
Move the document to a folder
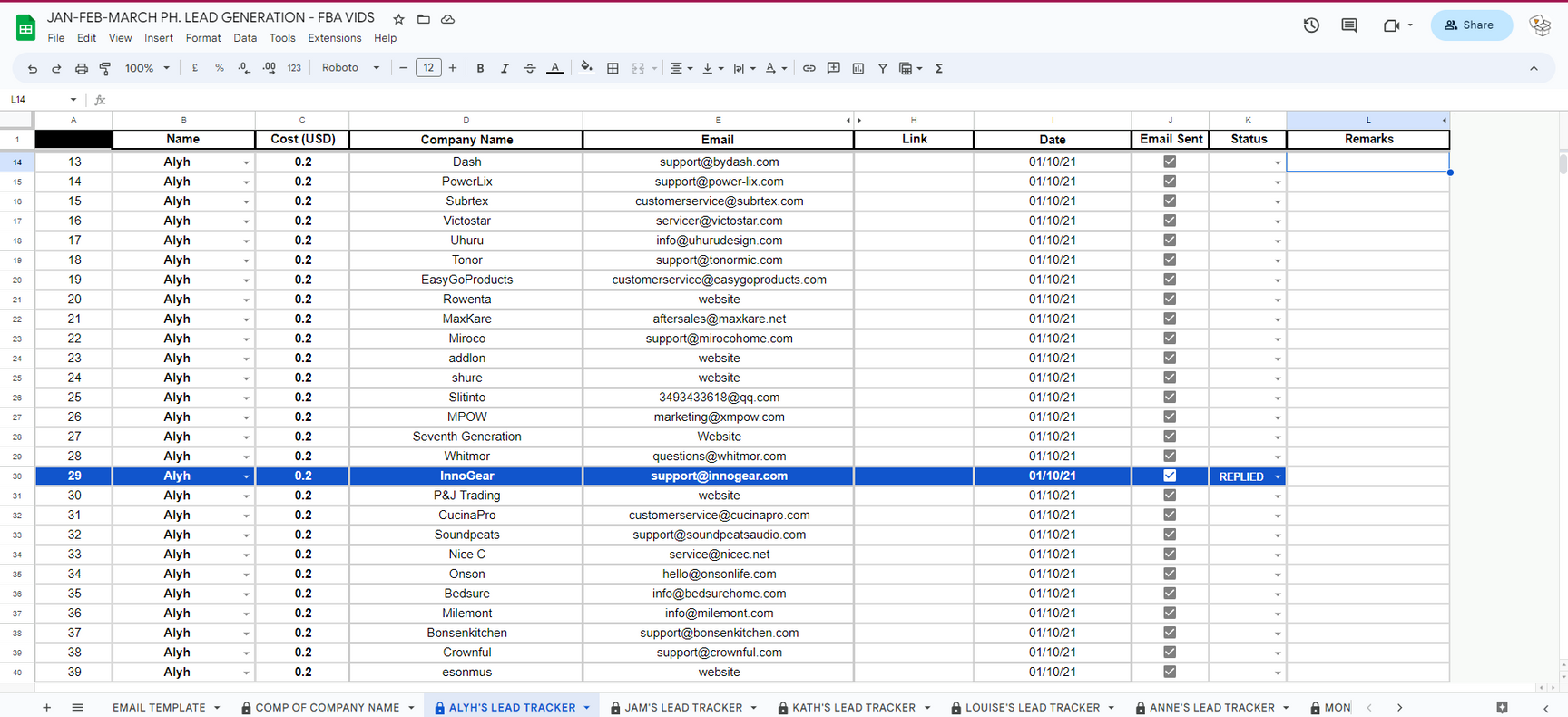[424, 19]
